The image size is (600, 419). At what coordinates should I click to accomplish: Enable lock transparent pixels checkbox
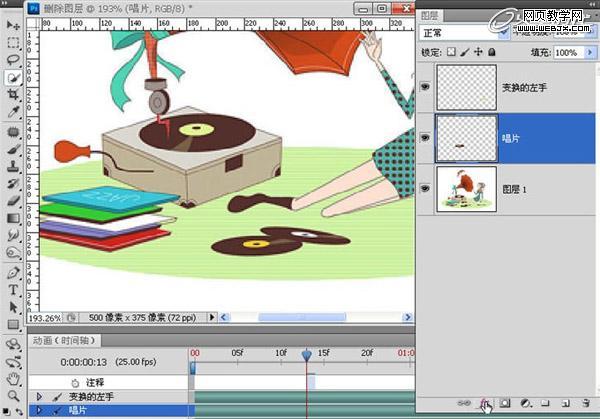451,52
